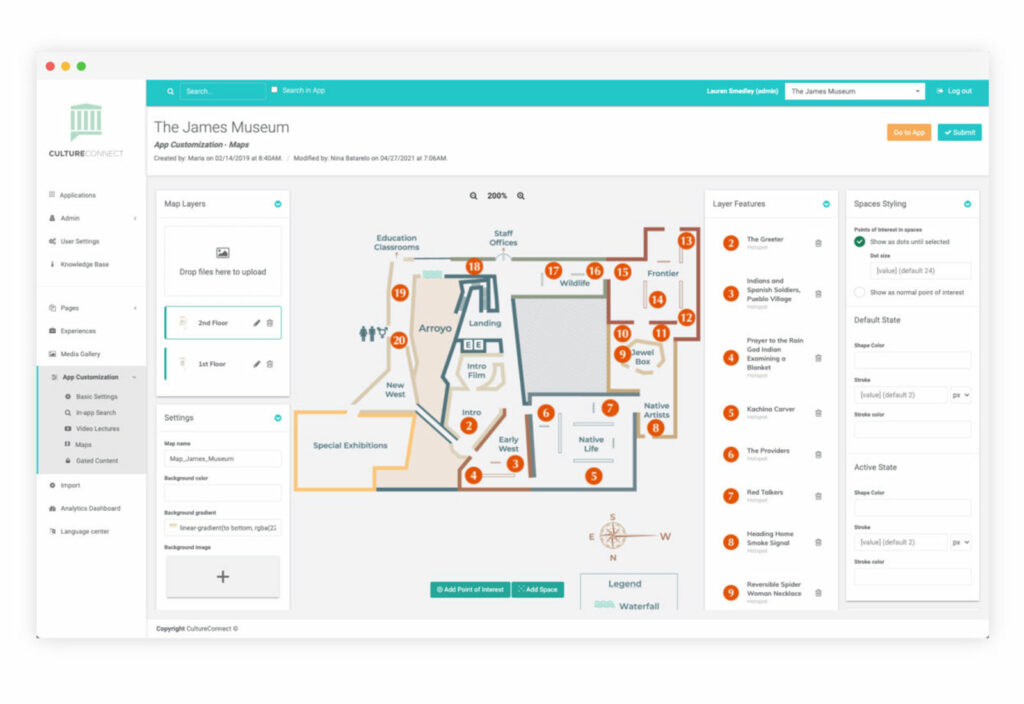Click Default State Shape Color field

click(x=912, y=360)
